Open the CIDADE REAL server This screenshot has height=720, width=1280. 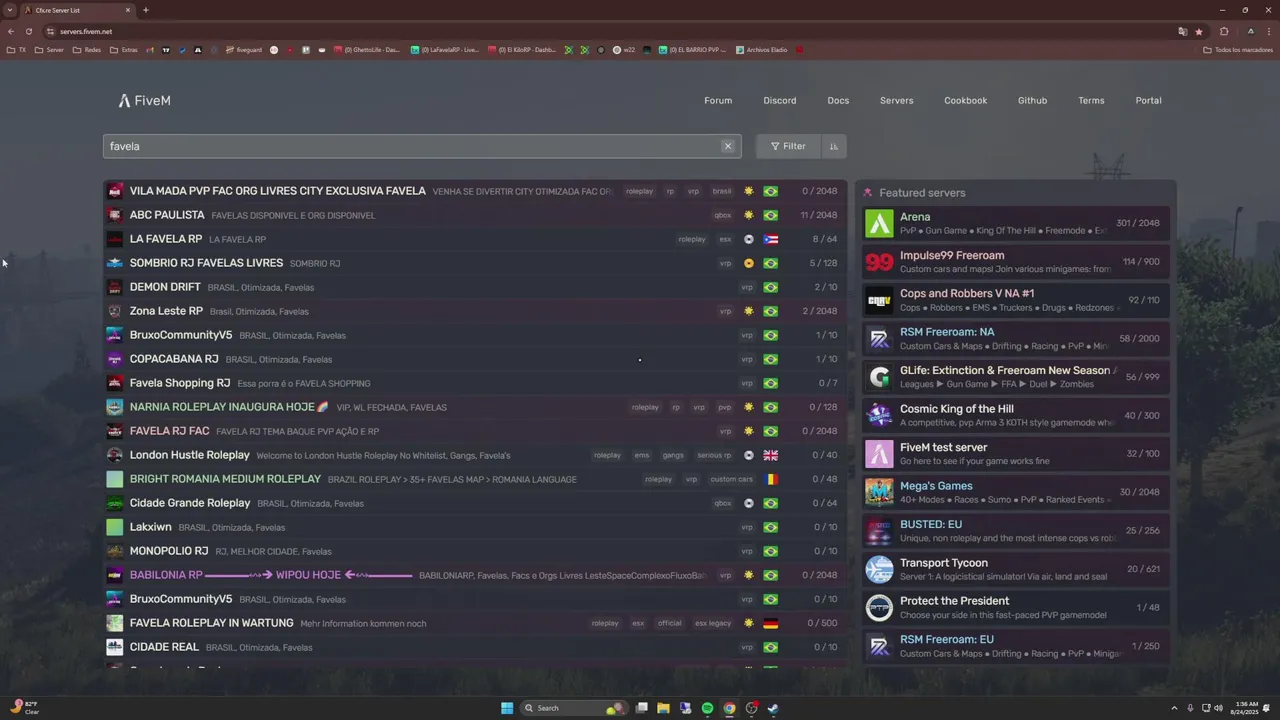click(x=475, y=647)
